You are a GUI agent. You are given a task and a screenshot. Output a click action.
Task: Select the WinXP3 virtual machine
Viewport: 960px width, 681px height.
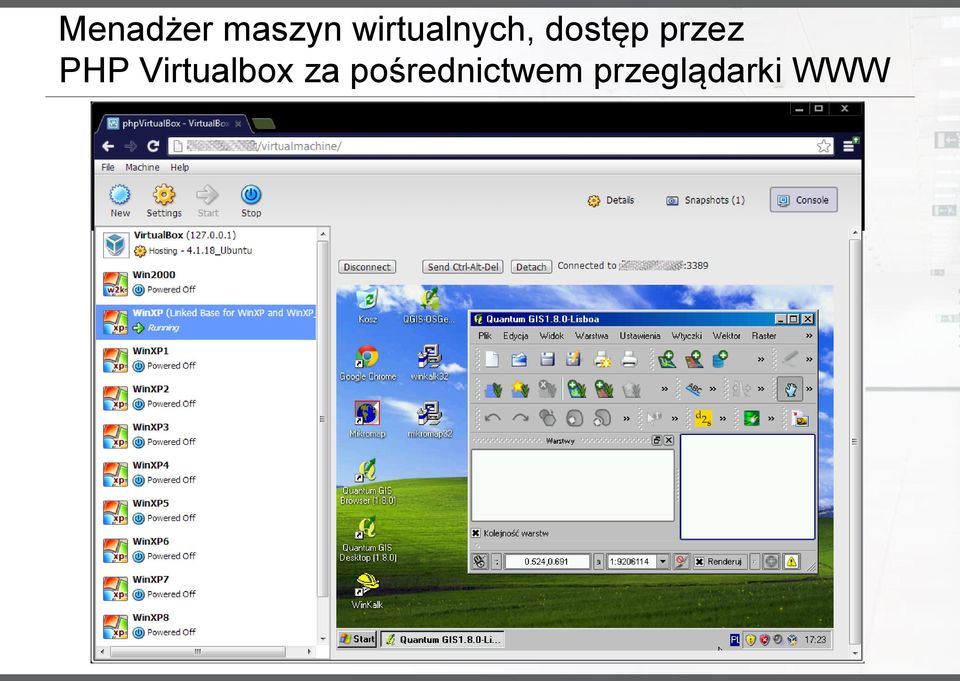207,434
